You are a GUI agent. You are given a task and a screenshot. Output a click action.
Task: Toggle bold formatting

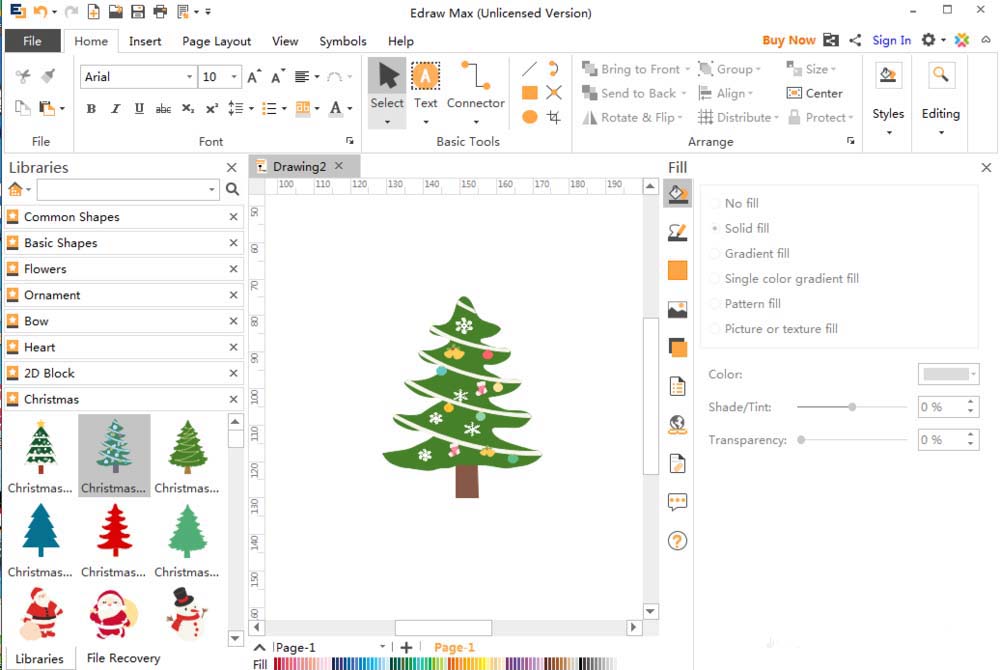[91, 108]
